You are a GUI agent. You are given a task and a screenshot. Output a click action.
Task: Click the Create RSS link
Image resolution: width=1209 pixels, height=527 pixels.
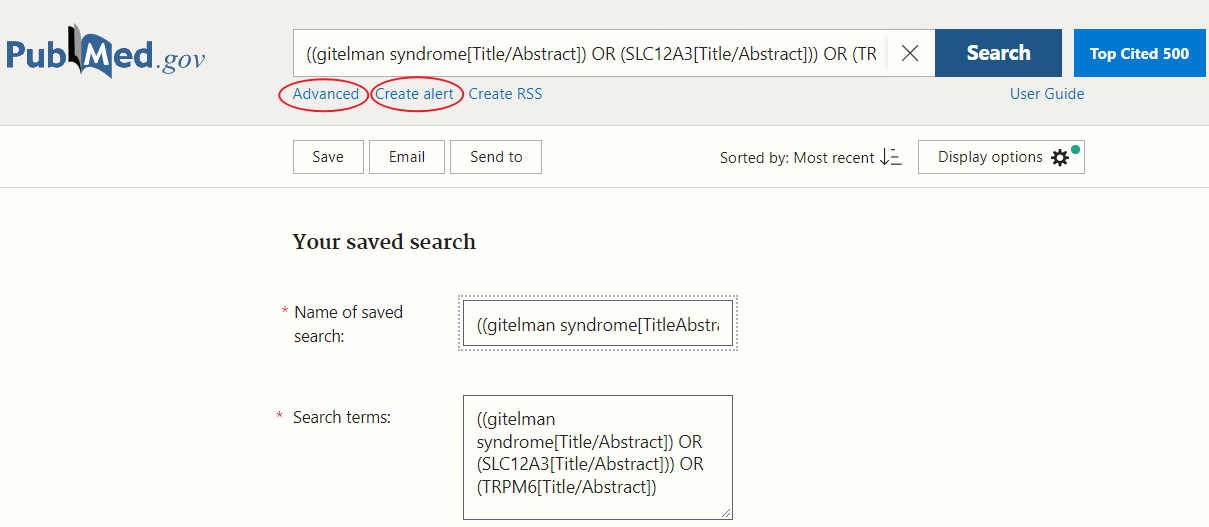pyautogui.click(x=505, y=94)
